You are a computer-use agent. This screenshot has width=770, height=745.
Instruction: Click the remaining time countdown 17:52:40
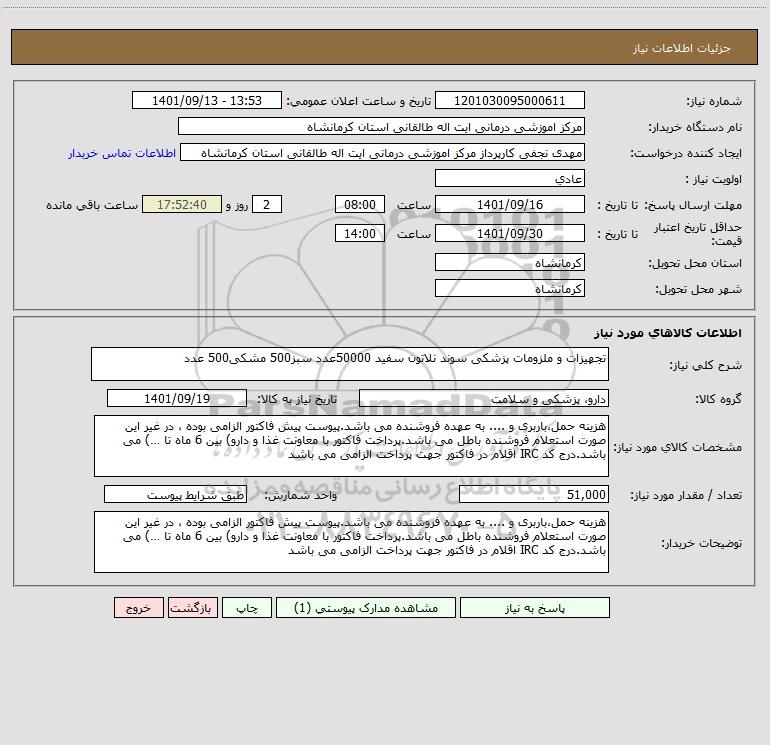coord(182,205)
